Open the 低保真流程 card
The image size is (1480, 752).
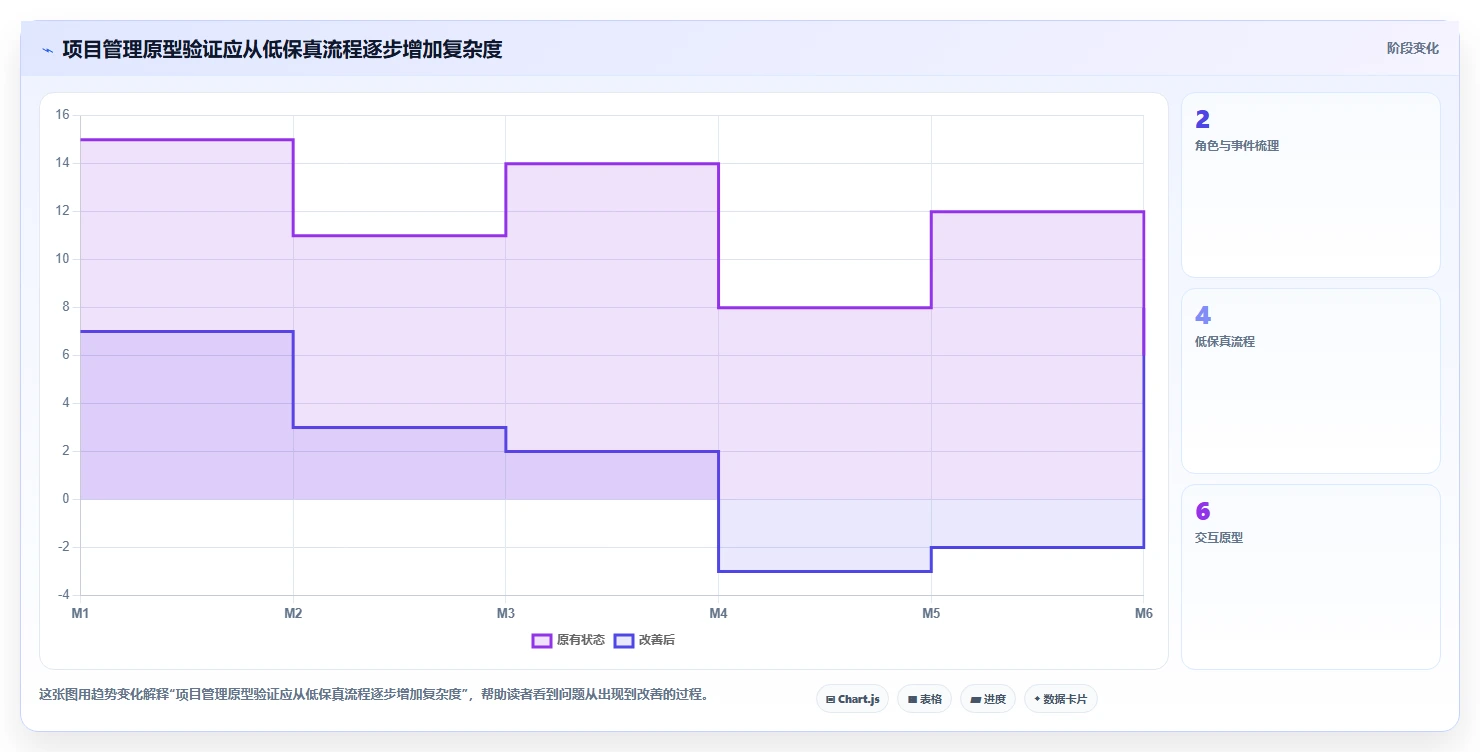coord(1310,381)
